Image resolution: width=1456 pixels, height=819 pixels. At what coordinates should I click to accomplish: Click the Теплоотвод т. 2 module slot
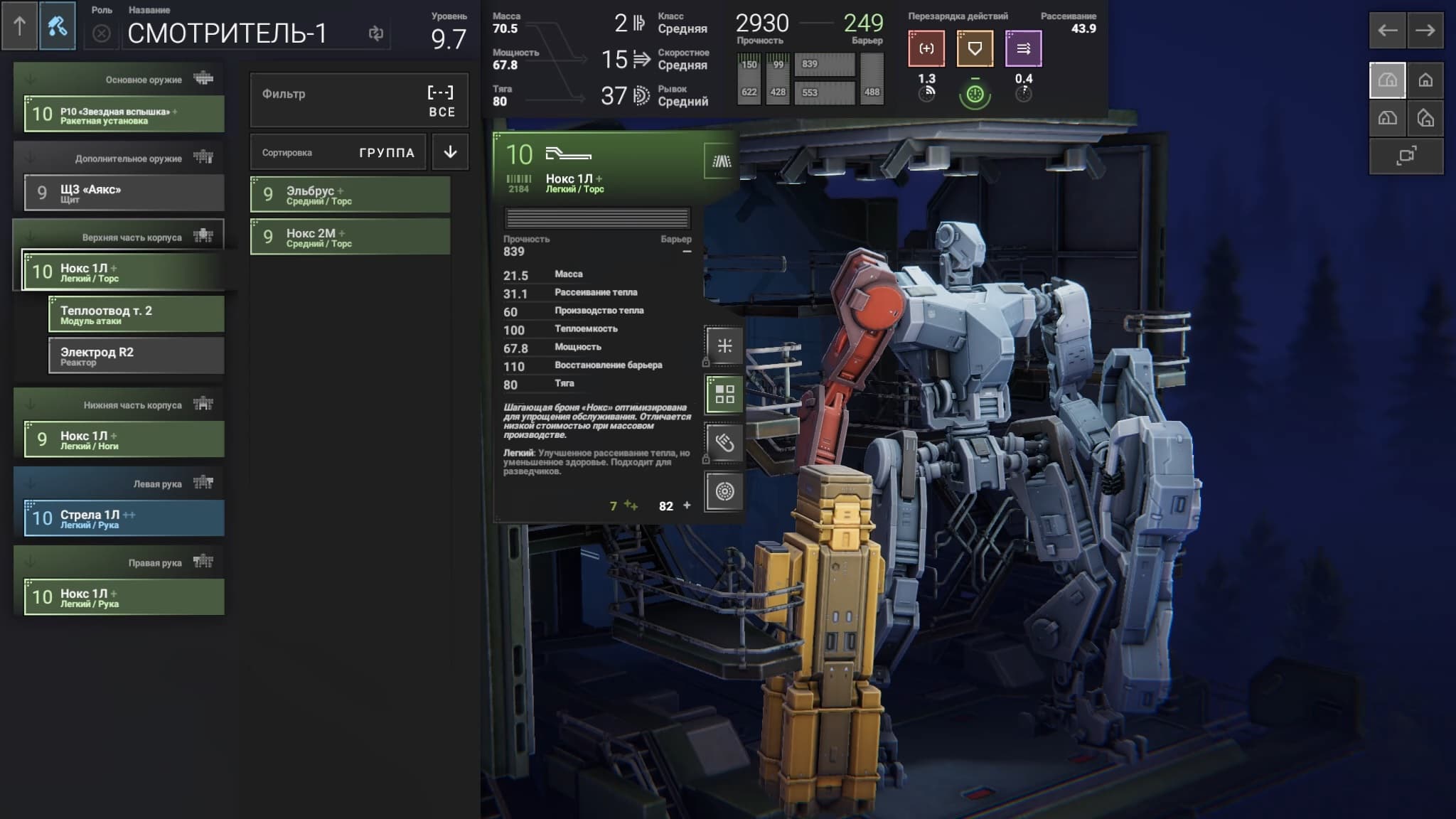click(136, 314)
